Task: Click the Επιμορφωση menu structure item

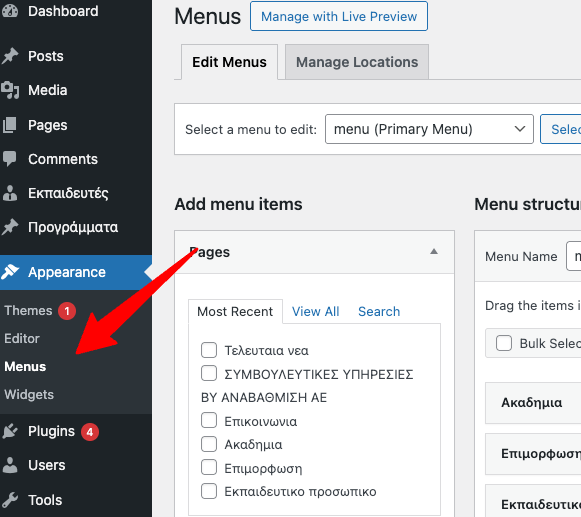Action: (533, 454)
